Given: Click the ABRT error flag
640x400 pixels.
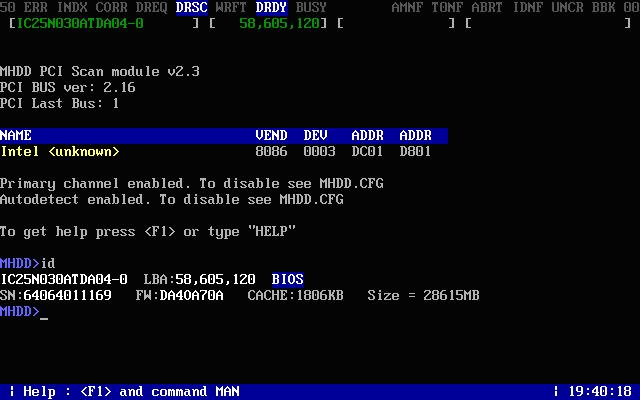Looking at the screenshot, I should point(487,7).
